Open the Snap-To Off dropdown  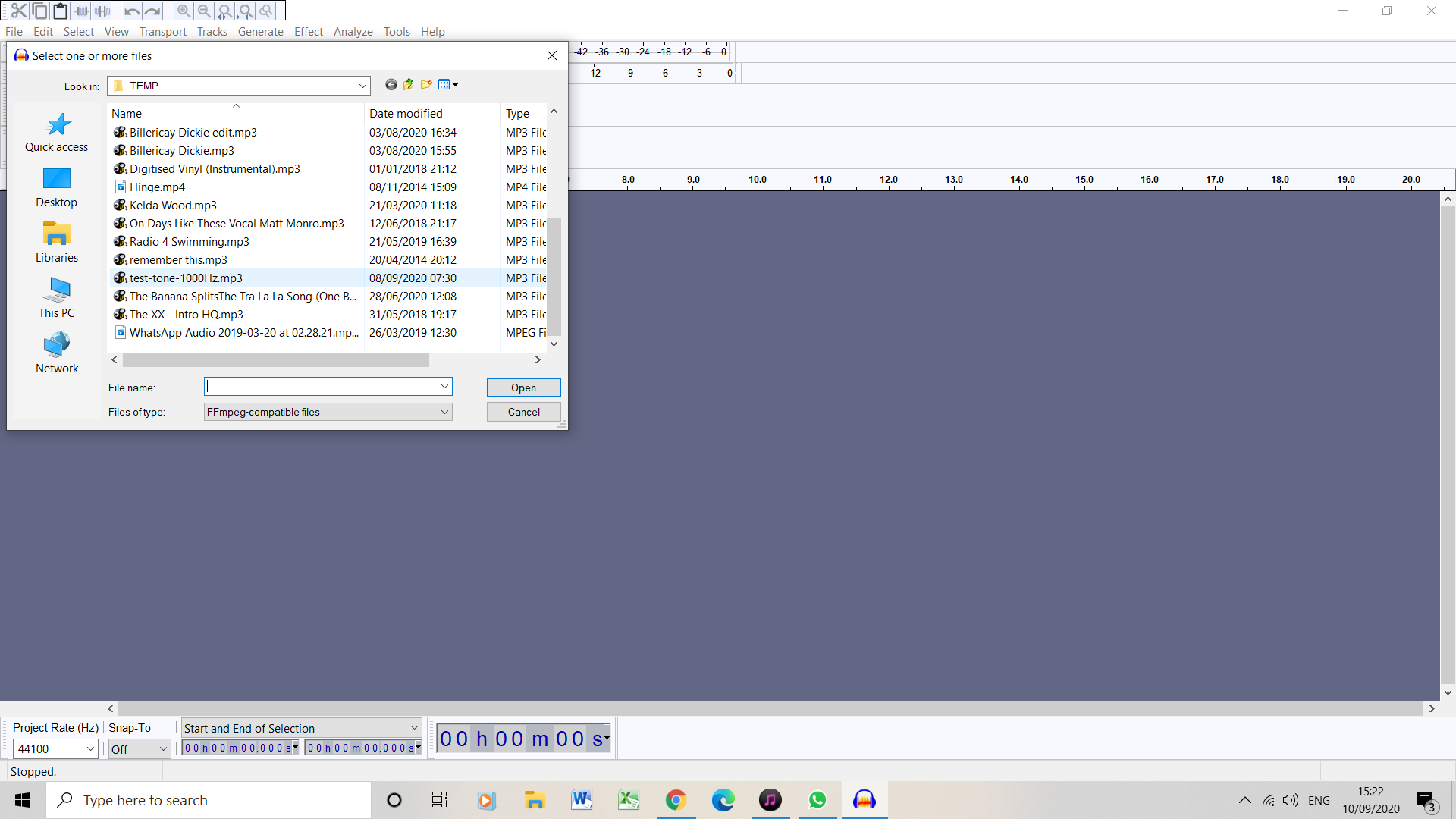163,749
